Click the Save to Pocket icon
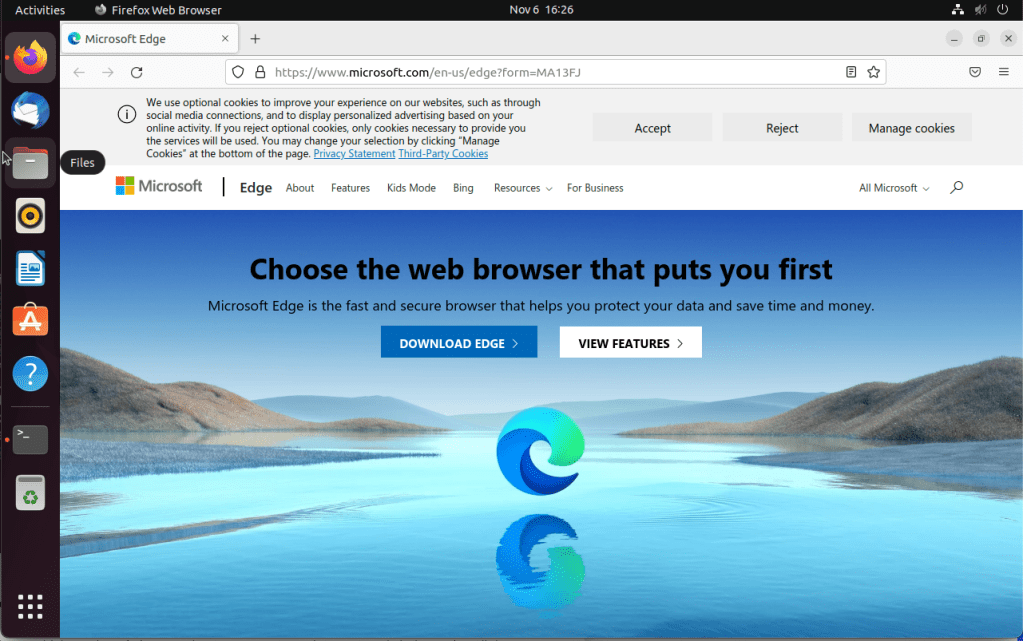This screenshot has width=1023, height=641. [974, 72]
